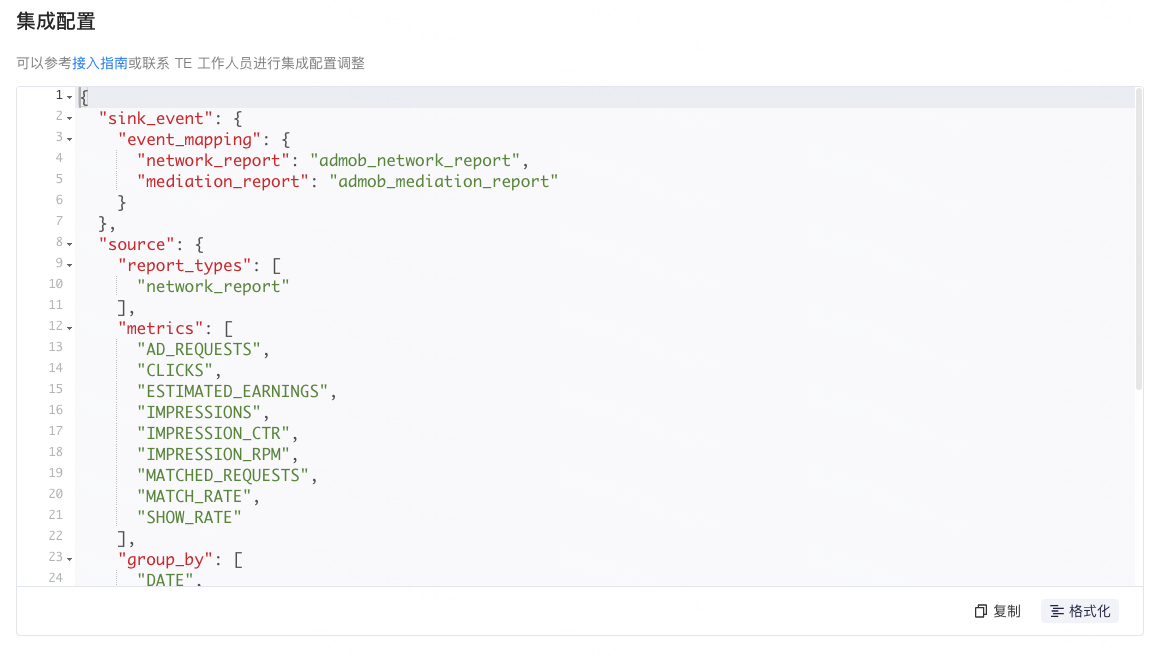Place cursor in "admob_network_report" value
The width and height of the screenshot is (1163, 656).
pyautogui.click(x=418, y=160)
